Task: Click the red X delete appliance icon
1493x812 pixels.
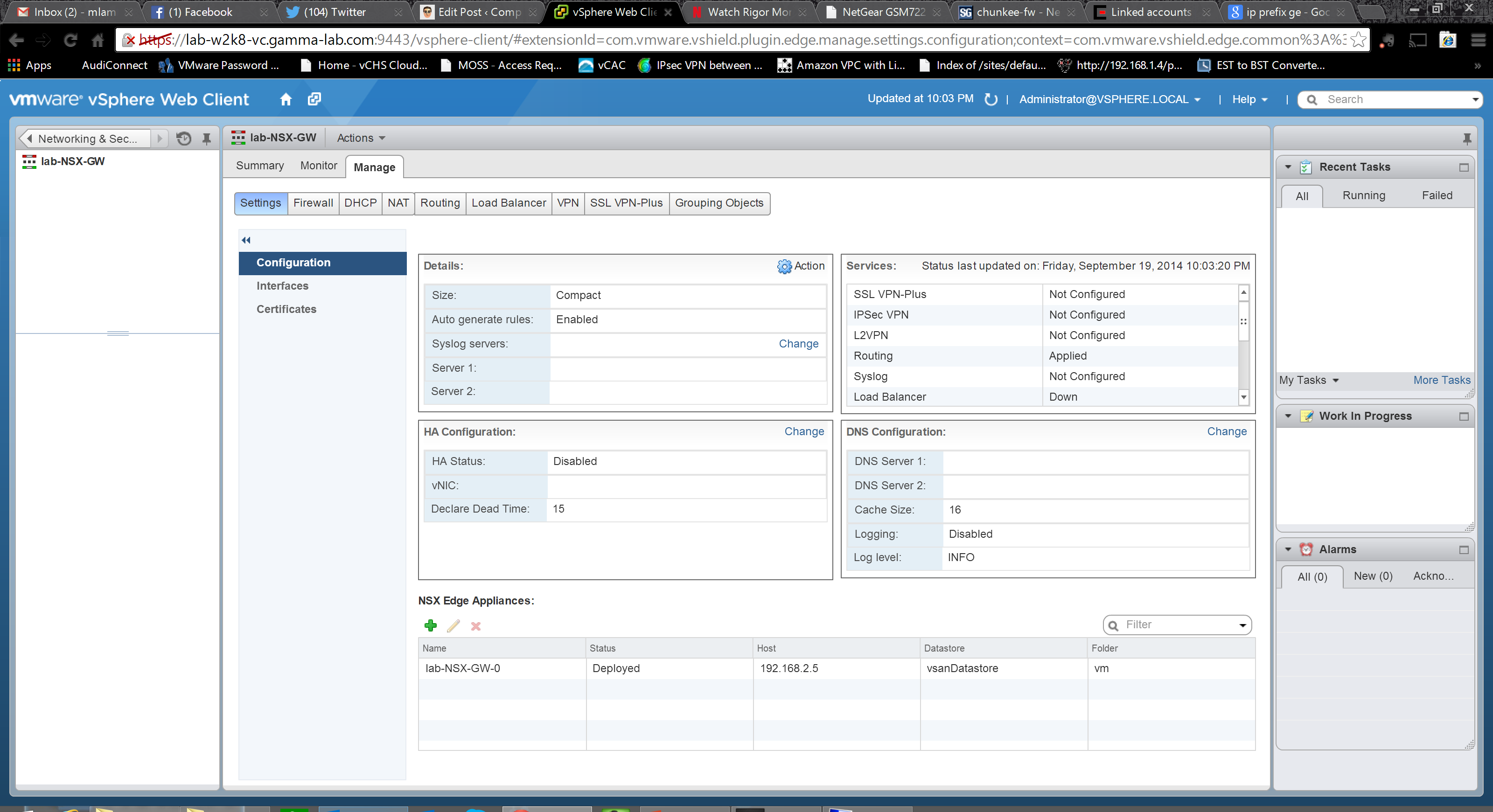Action: point(476,626)
